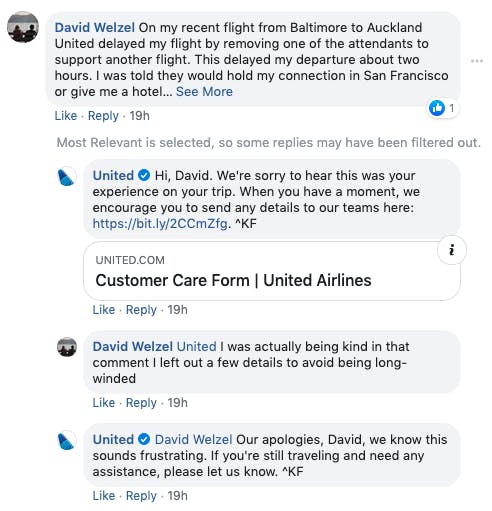Click David Welzel's small reply avatar
This screenshot has height=511, width=492.
67,347
